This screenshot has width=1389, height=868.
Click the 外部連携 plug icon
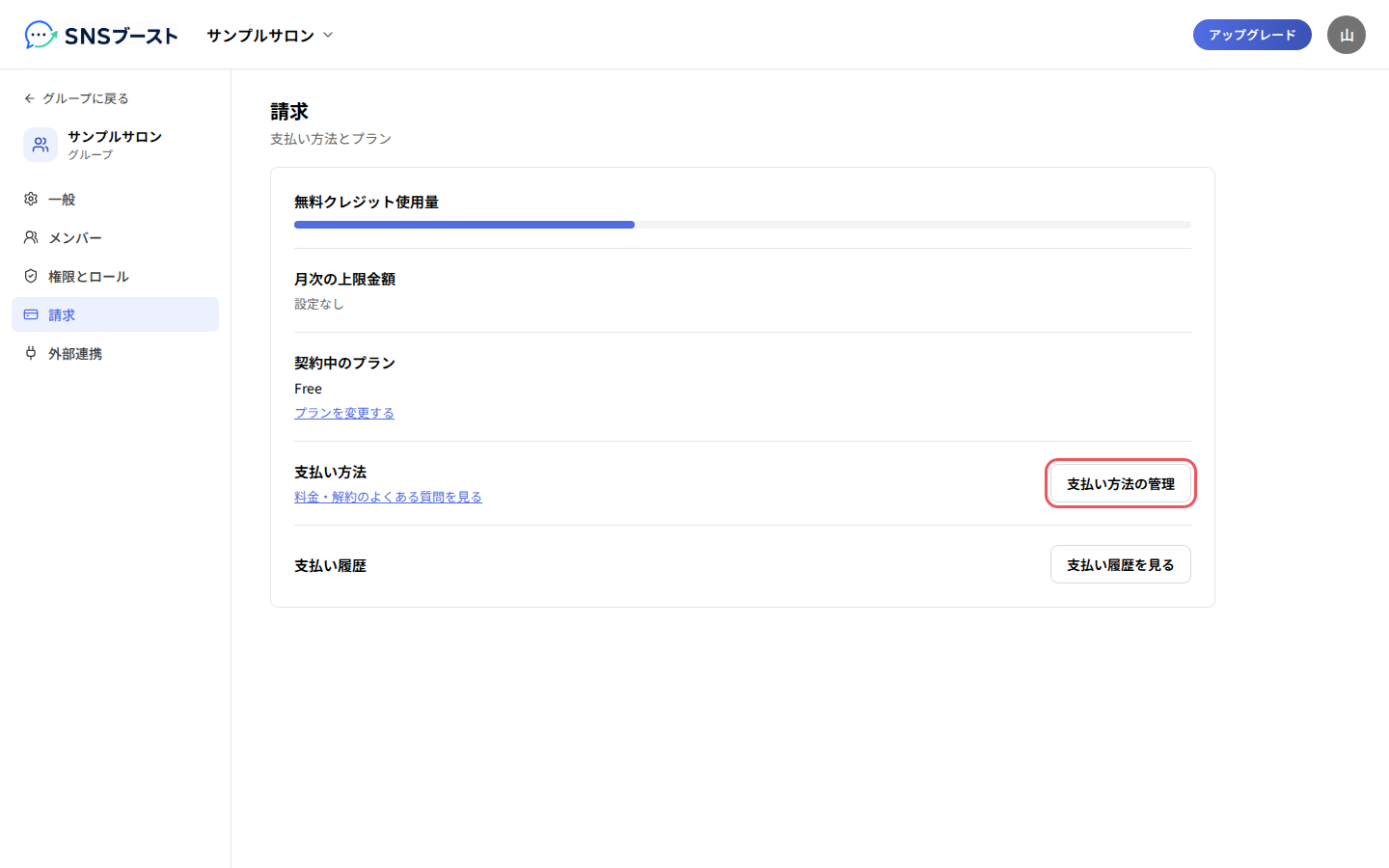[x=31, y=353]
